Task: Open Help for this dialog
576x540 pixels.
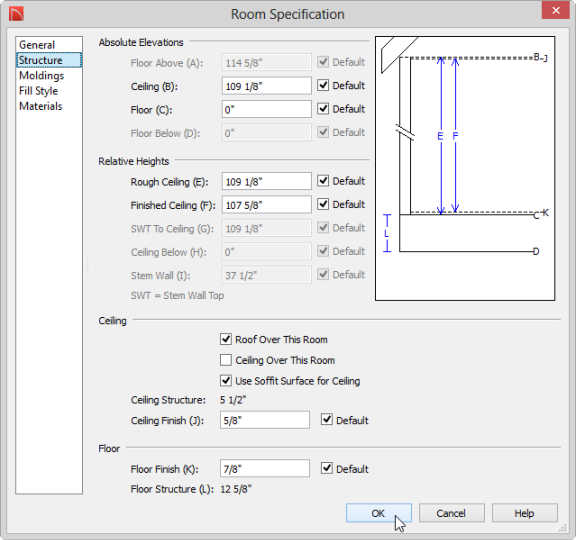Action: (525, 513)
